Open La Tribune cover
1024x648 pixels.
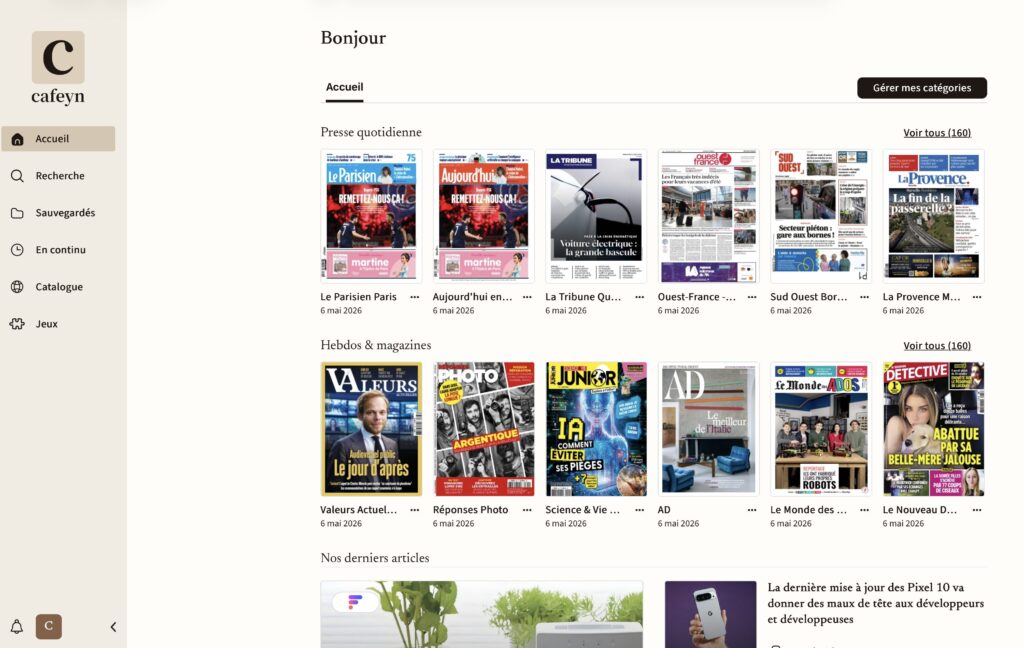click(x=596, y=216)
